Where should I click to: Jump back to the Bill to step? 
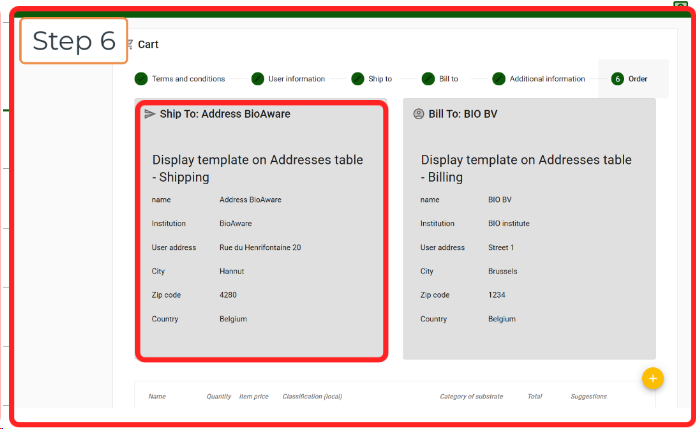click(428, 78)
